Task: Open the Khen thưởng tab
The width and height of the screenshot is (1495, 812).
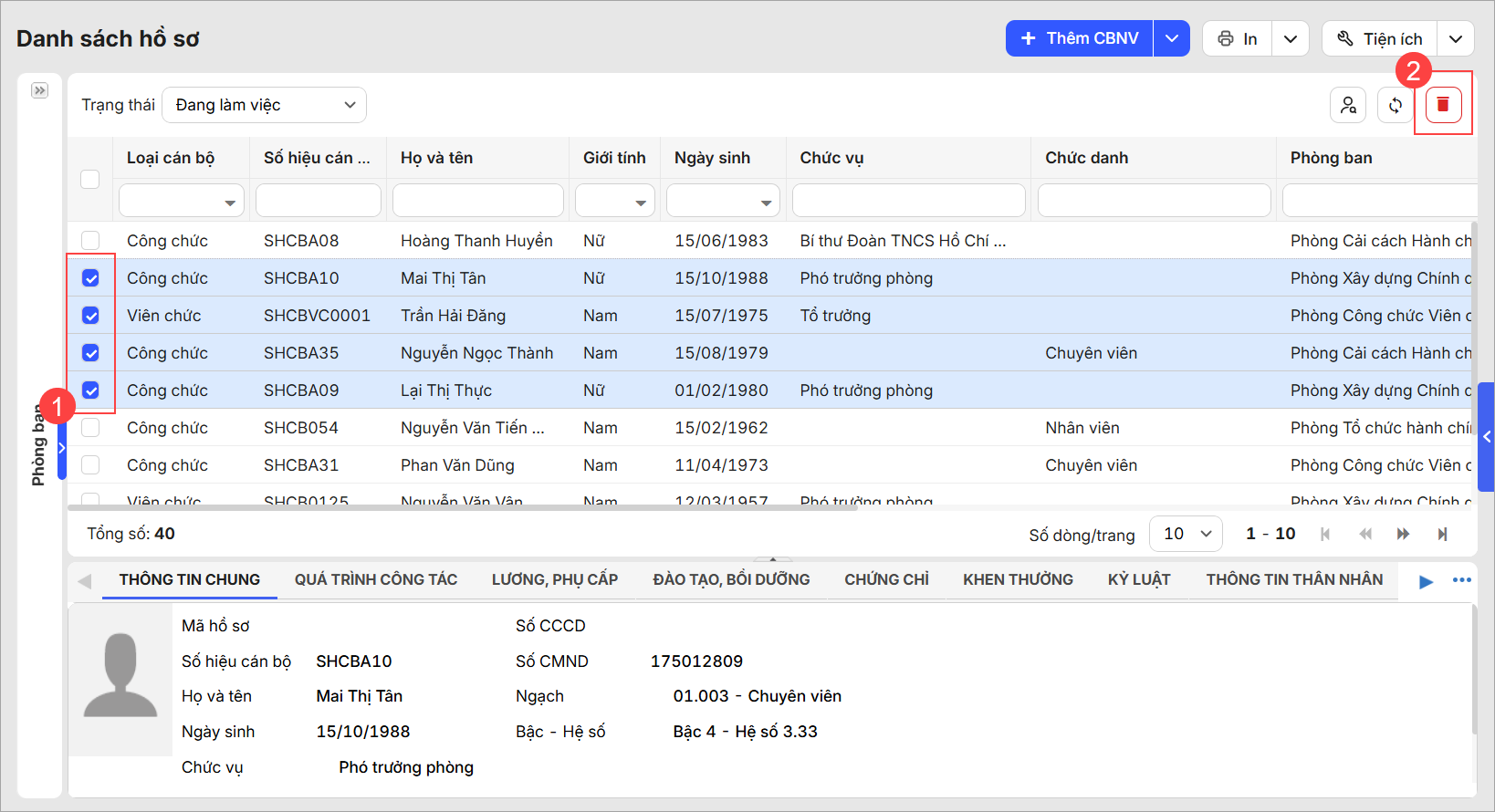Action: [1018, 579]
